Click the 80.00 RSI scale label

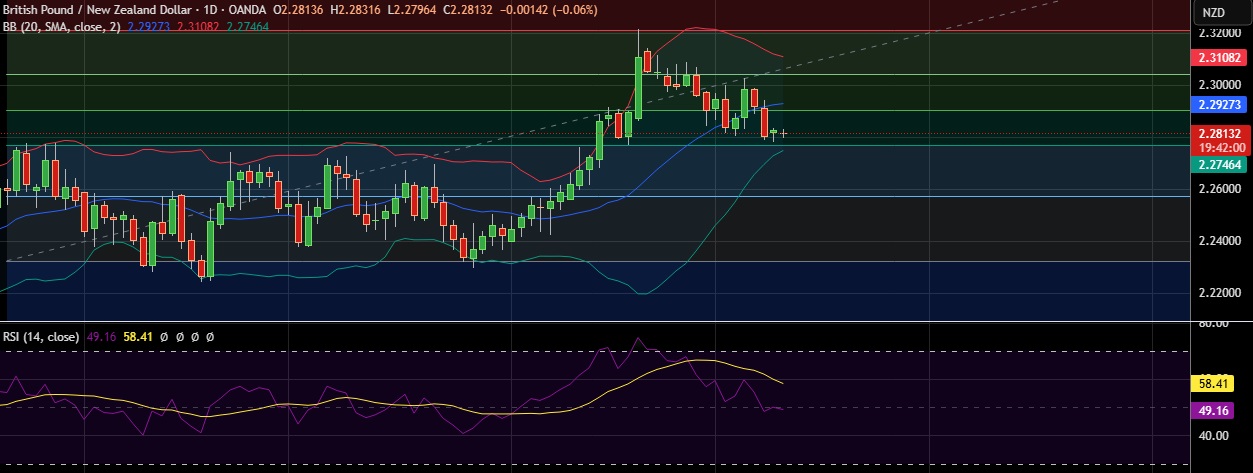[x=1215, y=325]
